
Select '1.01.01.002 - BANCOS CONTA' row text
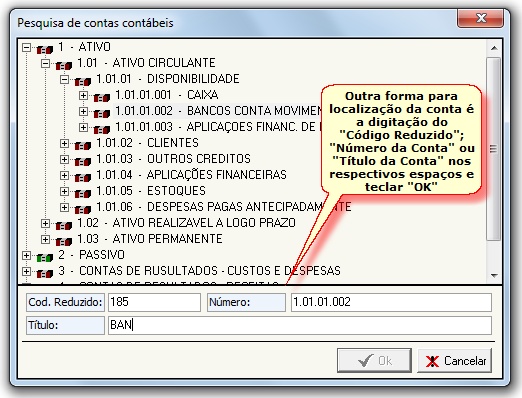pyautogui.click(x=218, y=111)
